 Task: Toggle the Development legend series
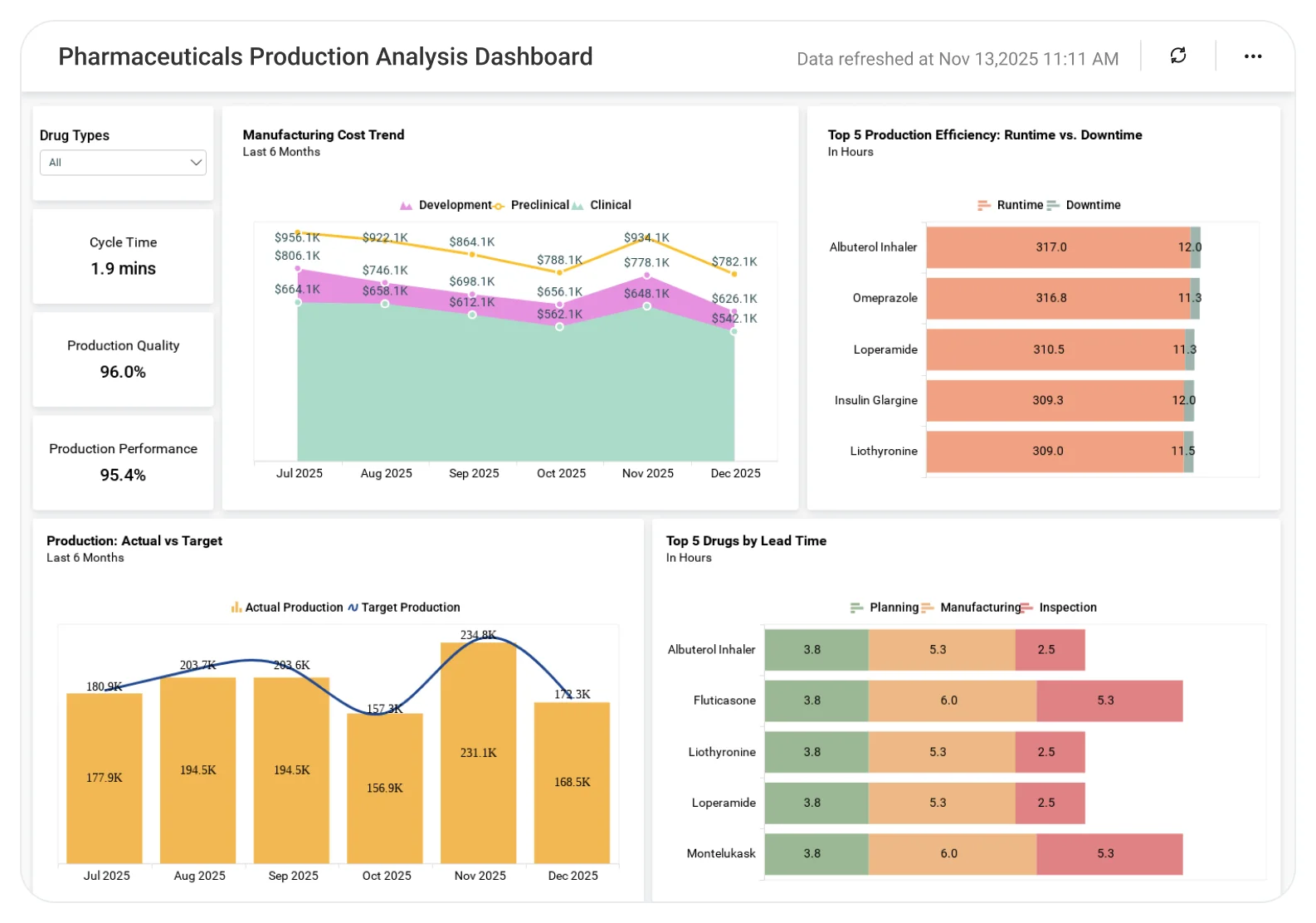point(446,205)
